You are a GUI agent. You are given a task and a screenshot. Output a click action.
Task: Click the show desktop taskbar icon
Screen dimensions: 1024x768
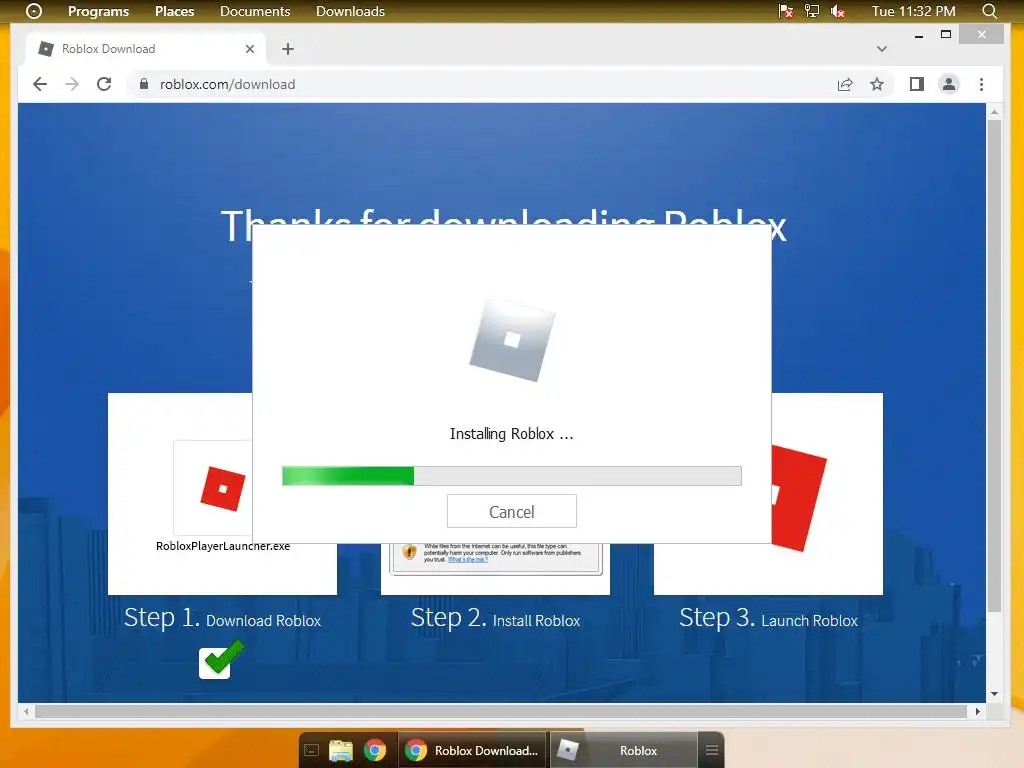(312, 750)
